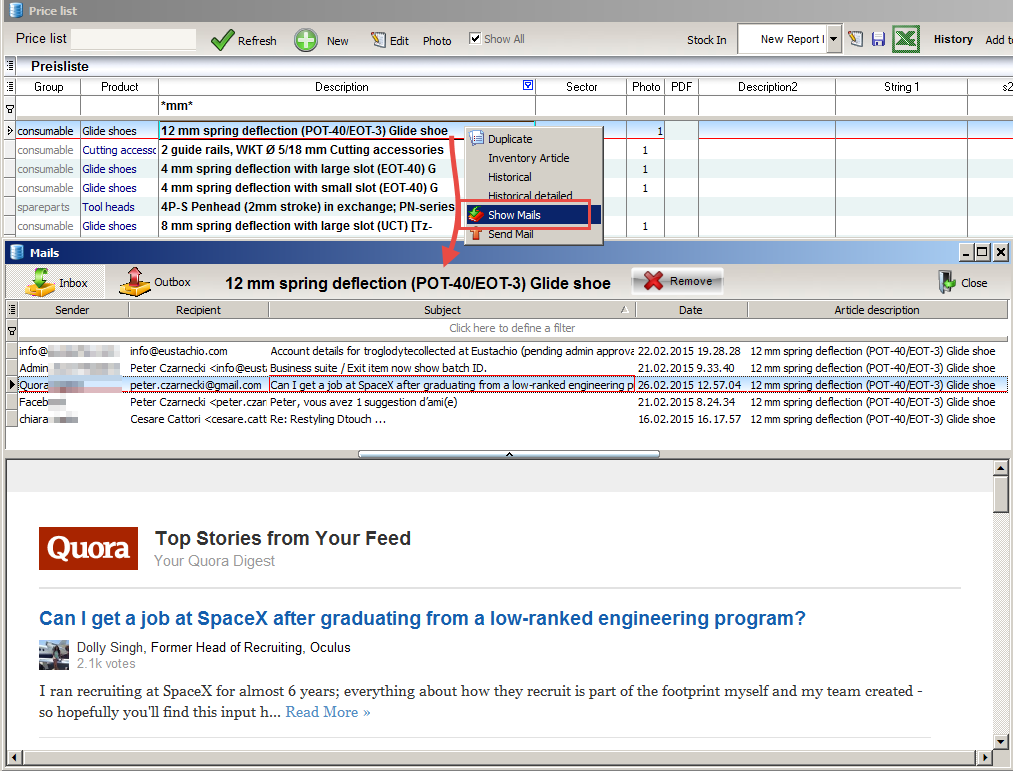Screen dimensions: 1013x771
Task: Click the blue floppy disk save icon
Action: coord(878,39)
